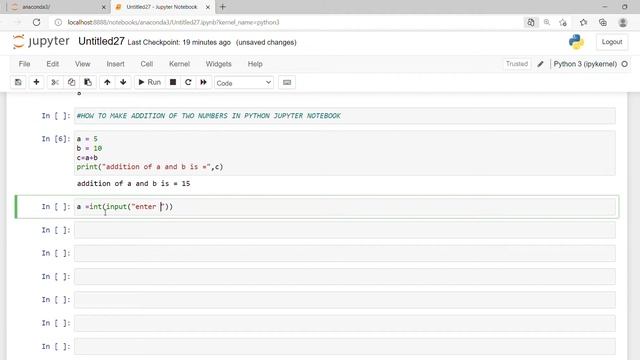Open the File menu
Image resolution: width=640 pixels, height=360 pixels.
tap(24, 64)
